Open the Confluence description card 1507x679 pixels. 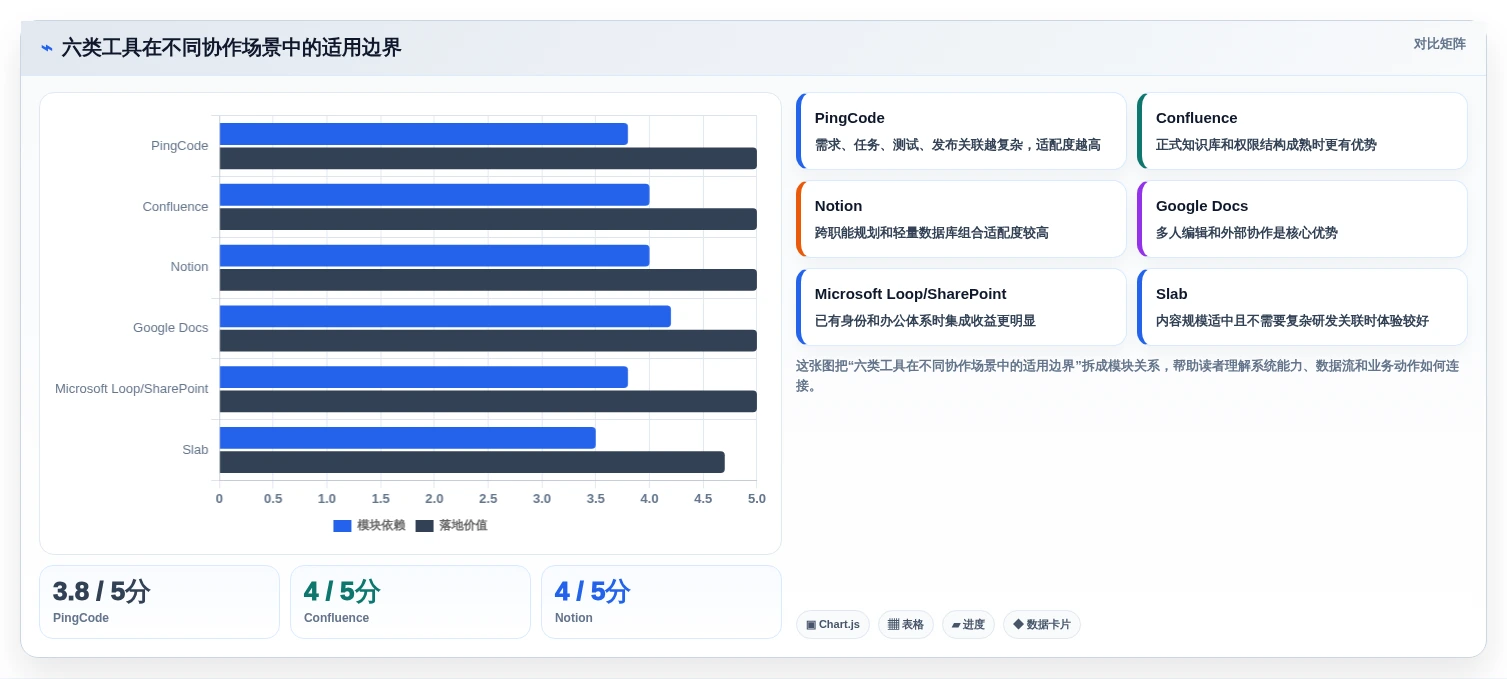[1302, 131]
